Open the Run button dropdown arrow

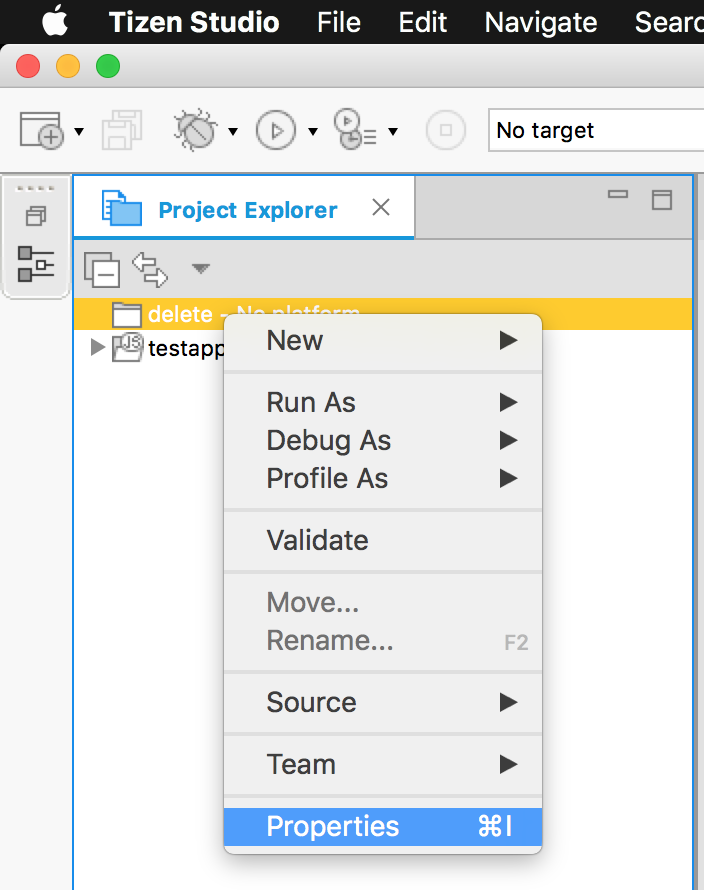point(313,131)
